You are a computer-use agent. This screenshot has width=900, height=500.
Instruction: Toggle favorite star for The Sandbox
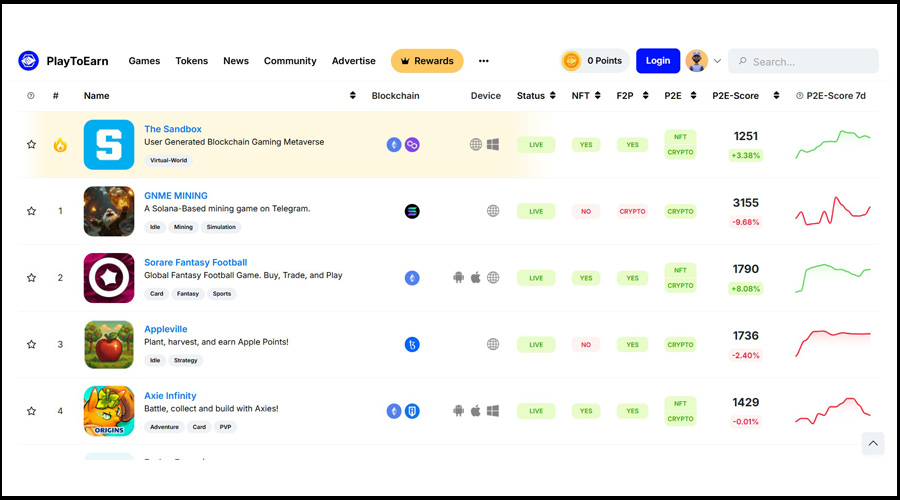tap(31, 145)
